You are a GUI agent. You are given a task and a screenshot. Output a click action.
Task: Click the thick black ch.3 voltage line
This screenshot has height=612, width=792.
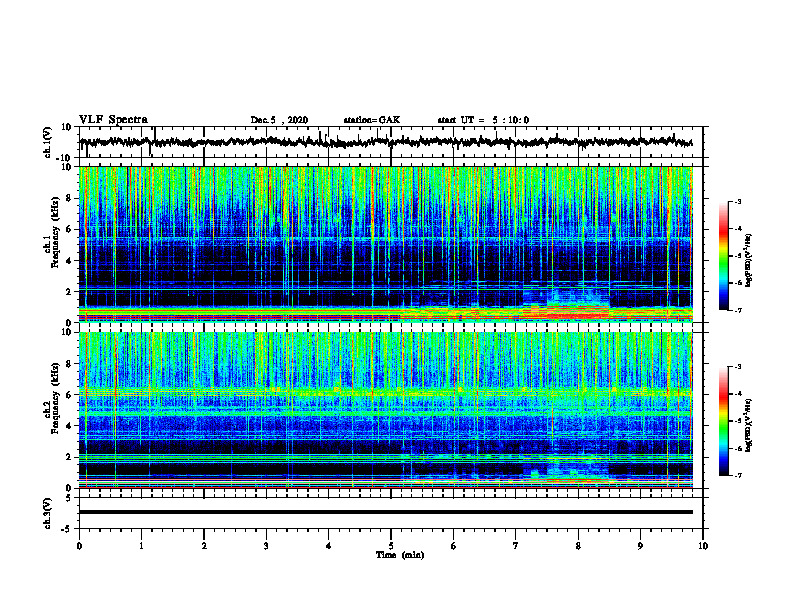386,512
